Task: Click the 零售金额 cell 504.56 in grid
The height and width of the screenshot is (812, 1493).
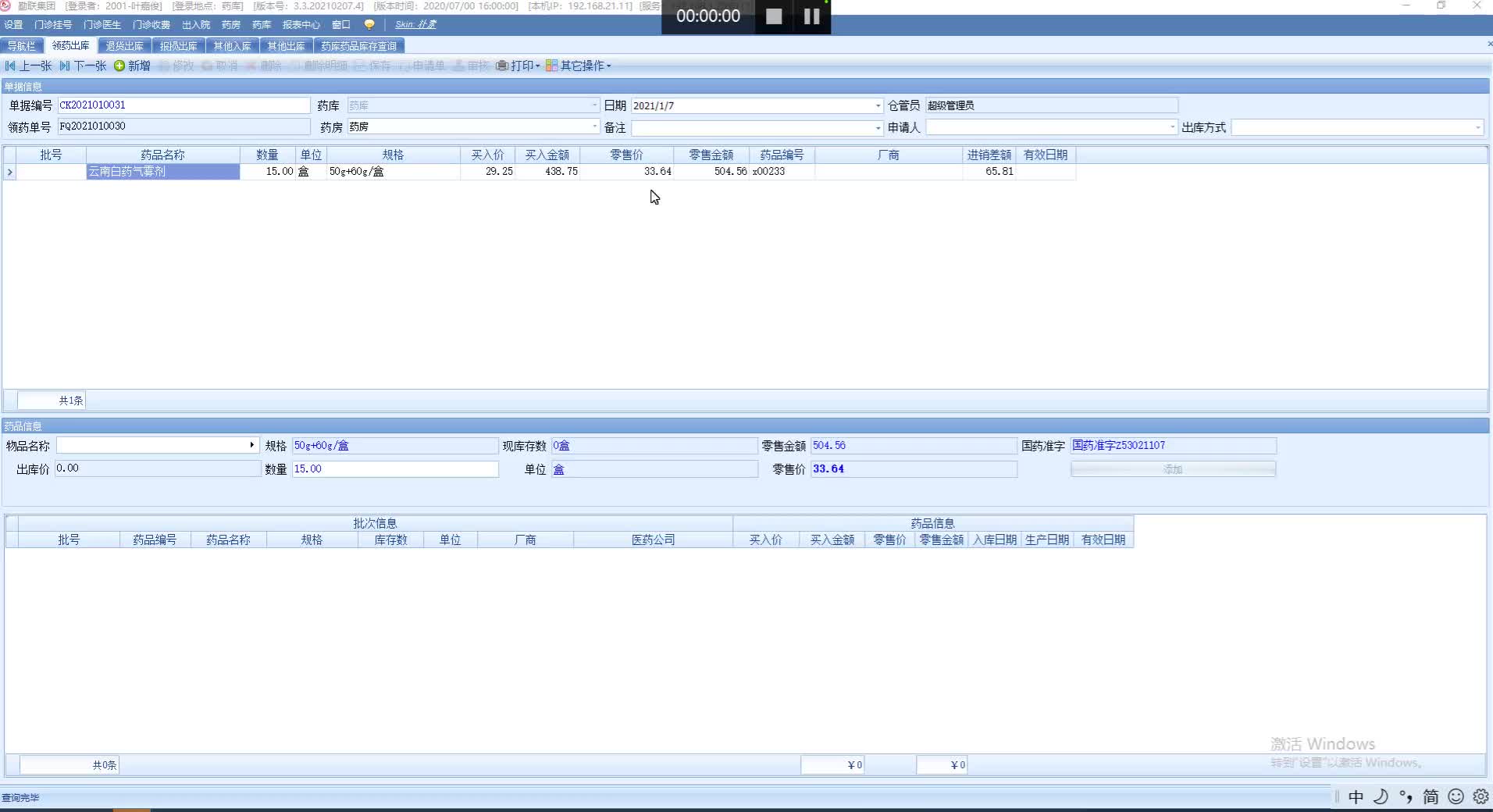Action: [x=711, y=172]
